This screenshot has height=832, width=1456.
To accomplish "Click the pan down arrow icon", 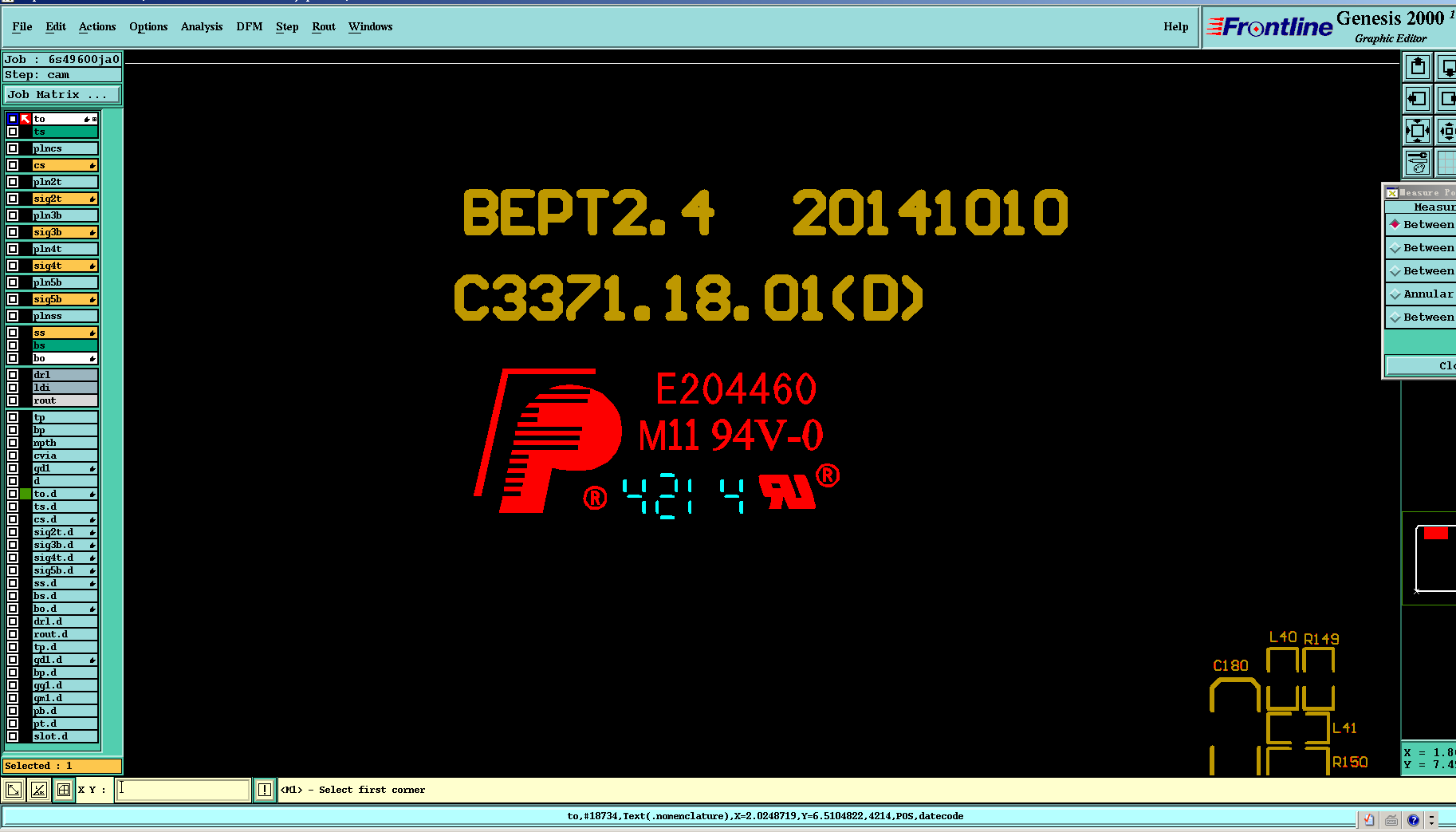I will click(x=1447, y=67).
